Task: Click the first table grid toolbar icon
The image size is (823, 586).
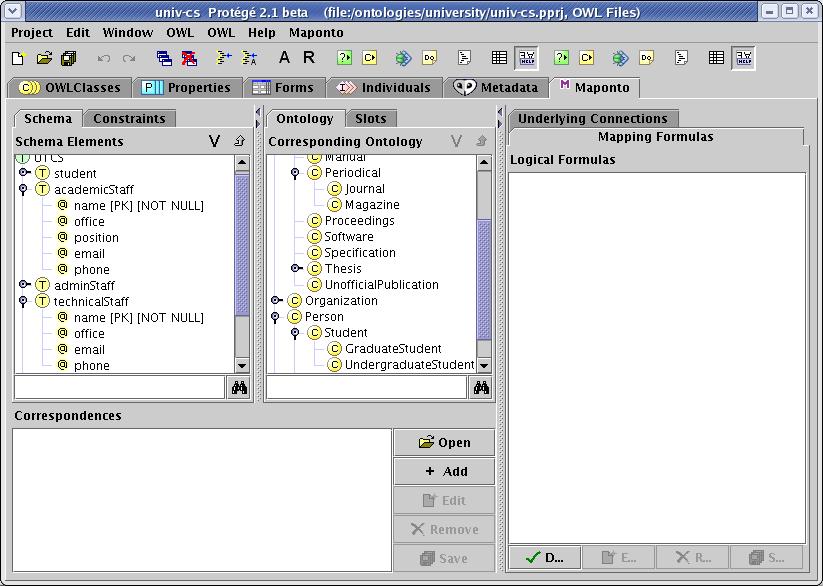Action: [499, 57]
